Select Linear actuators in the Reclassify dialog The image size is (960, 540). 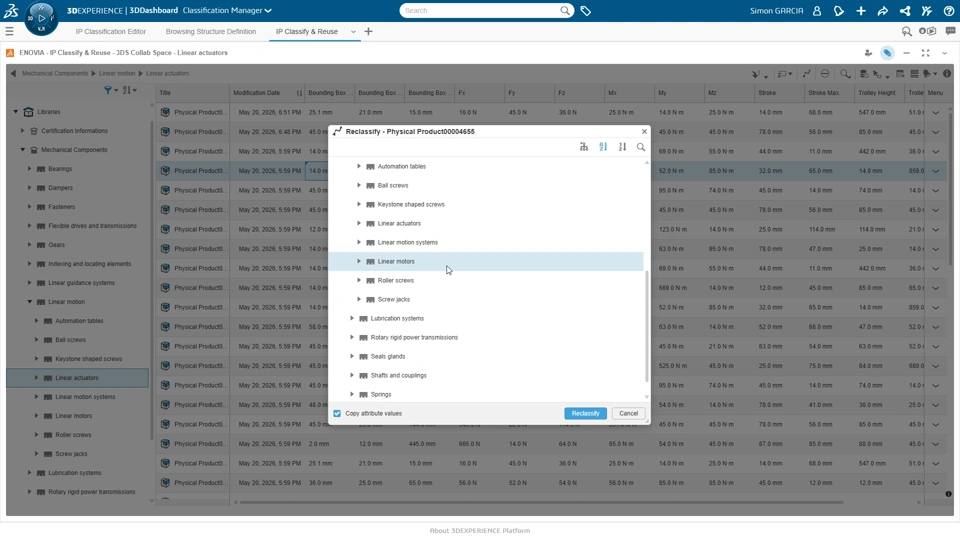coord(399,223)
